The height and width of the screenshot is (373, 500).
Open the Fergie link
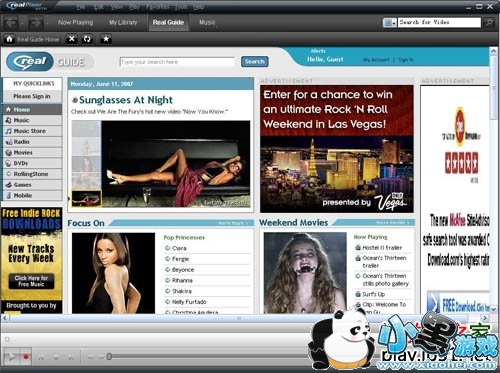pyautogui.click(x=181, y=259)
